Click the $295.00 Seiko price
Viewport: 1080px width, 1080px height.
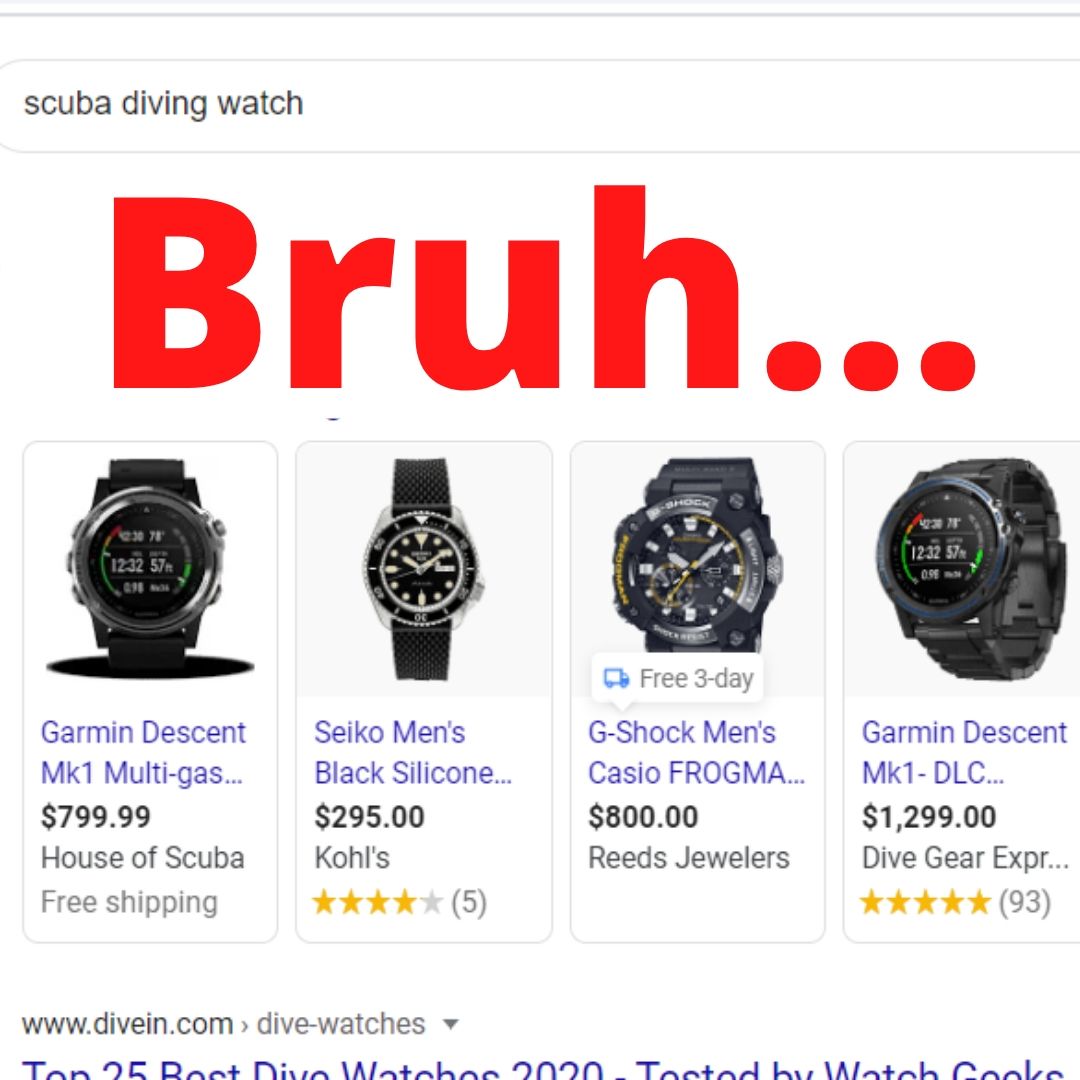(369, 817)
